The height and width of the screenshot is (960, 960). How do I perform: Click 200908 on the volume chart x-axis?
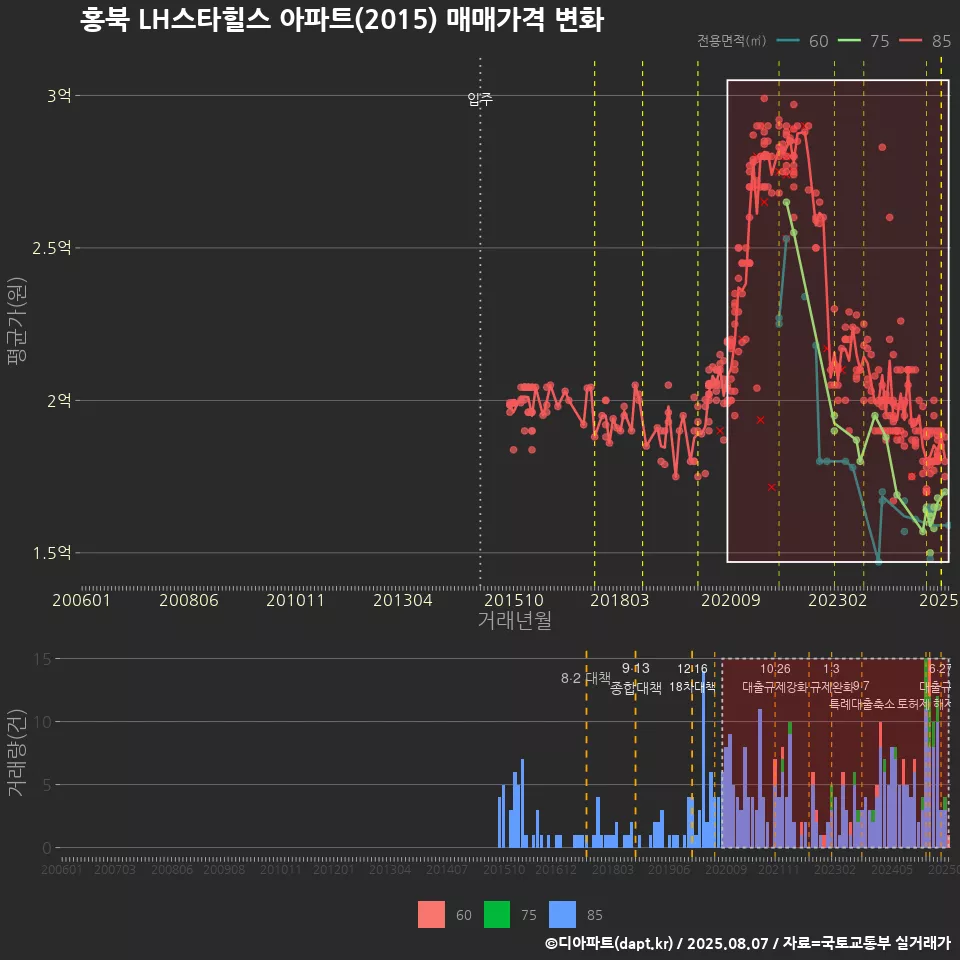224,869
